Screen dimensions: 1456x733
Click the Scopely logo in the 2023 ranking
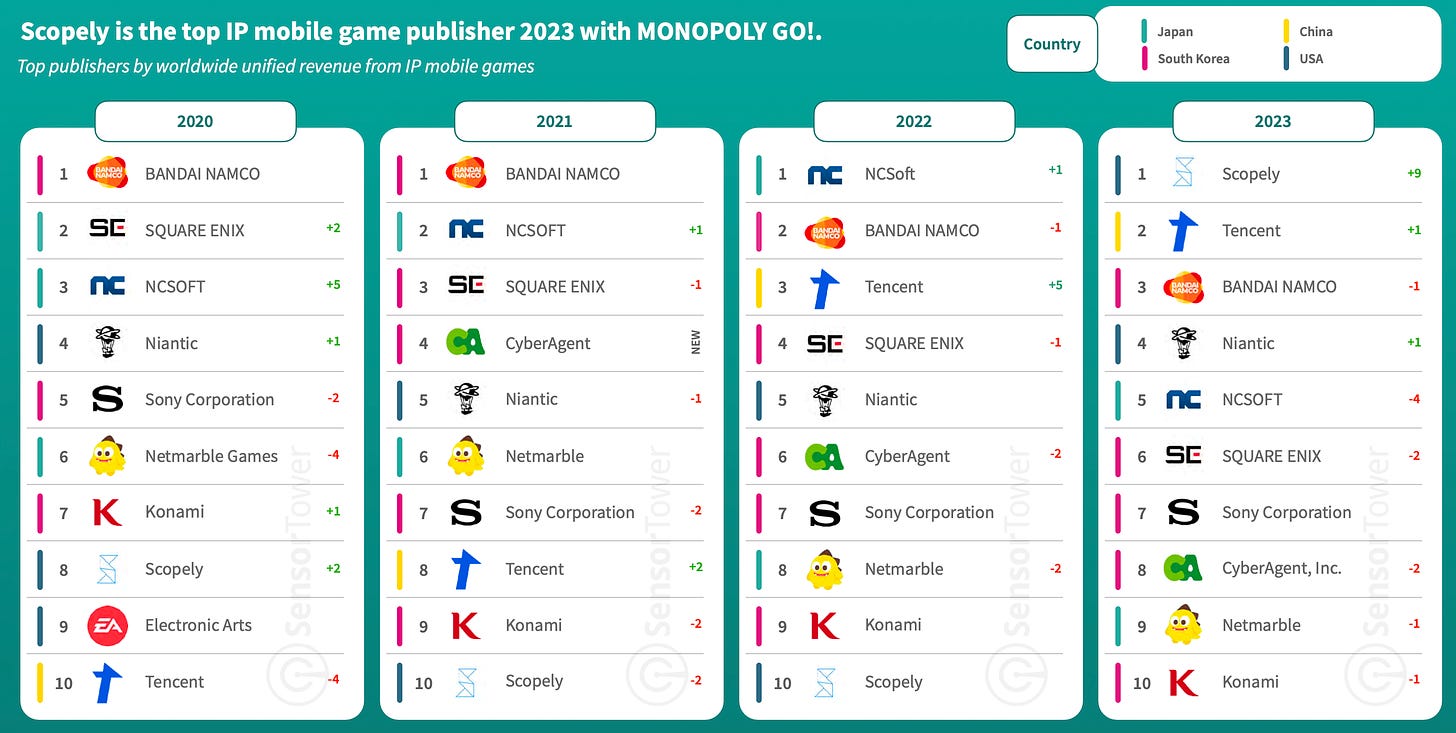(1183, 174)
